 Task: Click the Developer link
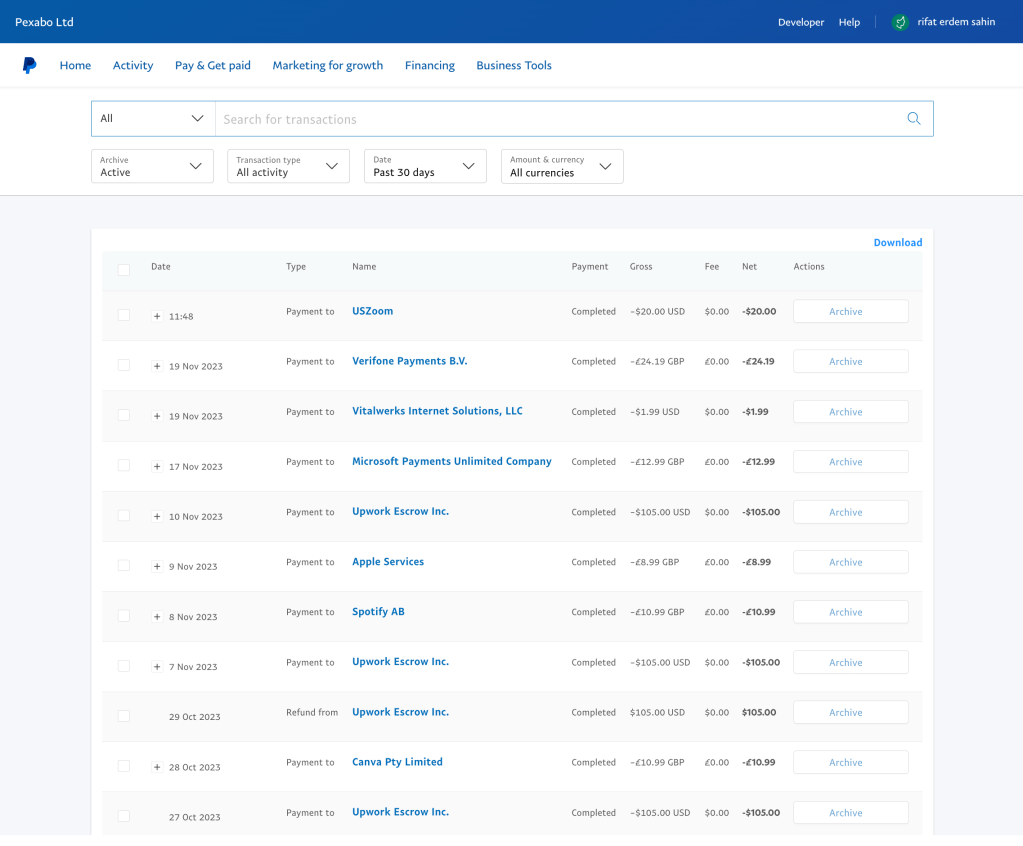(801, 22)
